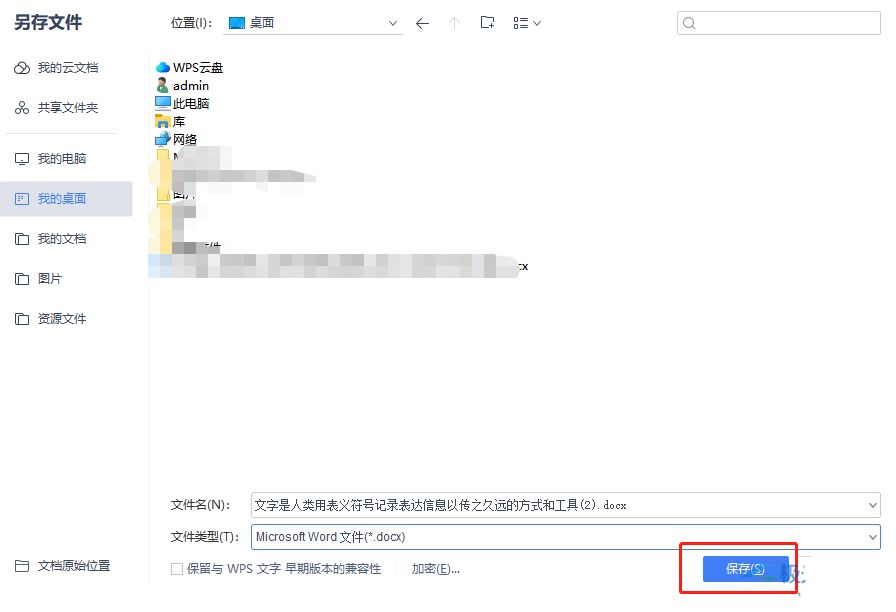Click the 库 library icon
The height and width of the screenshot is (612, 896).
point(163,121)
